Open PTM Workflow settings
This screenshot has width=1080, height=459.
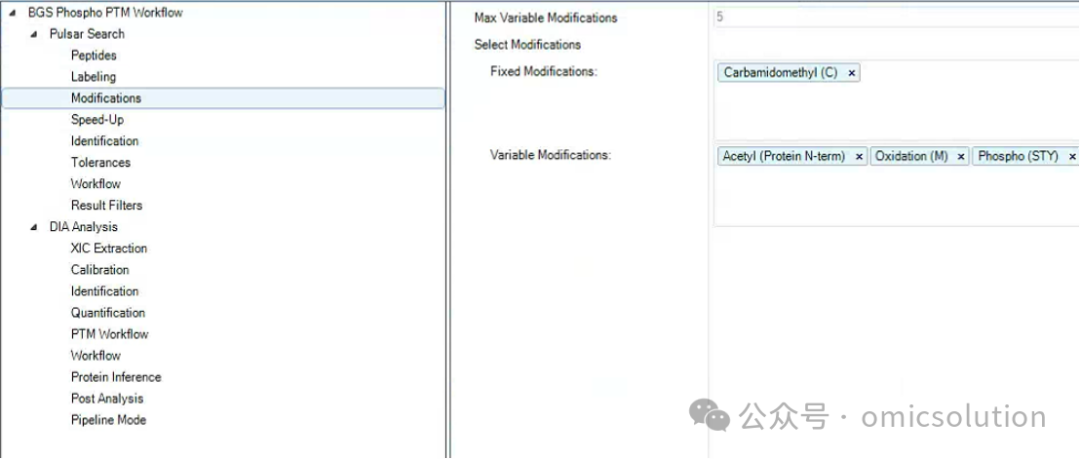coord(110,334)
